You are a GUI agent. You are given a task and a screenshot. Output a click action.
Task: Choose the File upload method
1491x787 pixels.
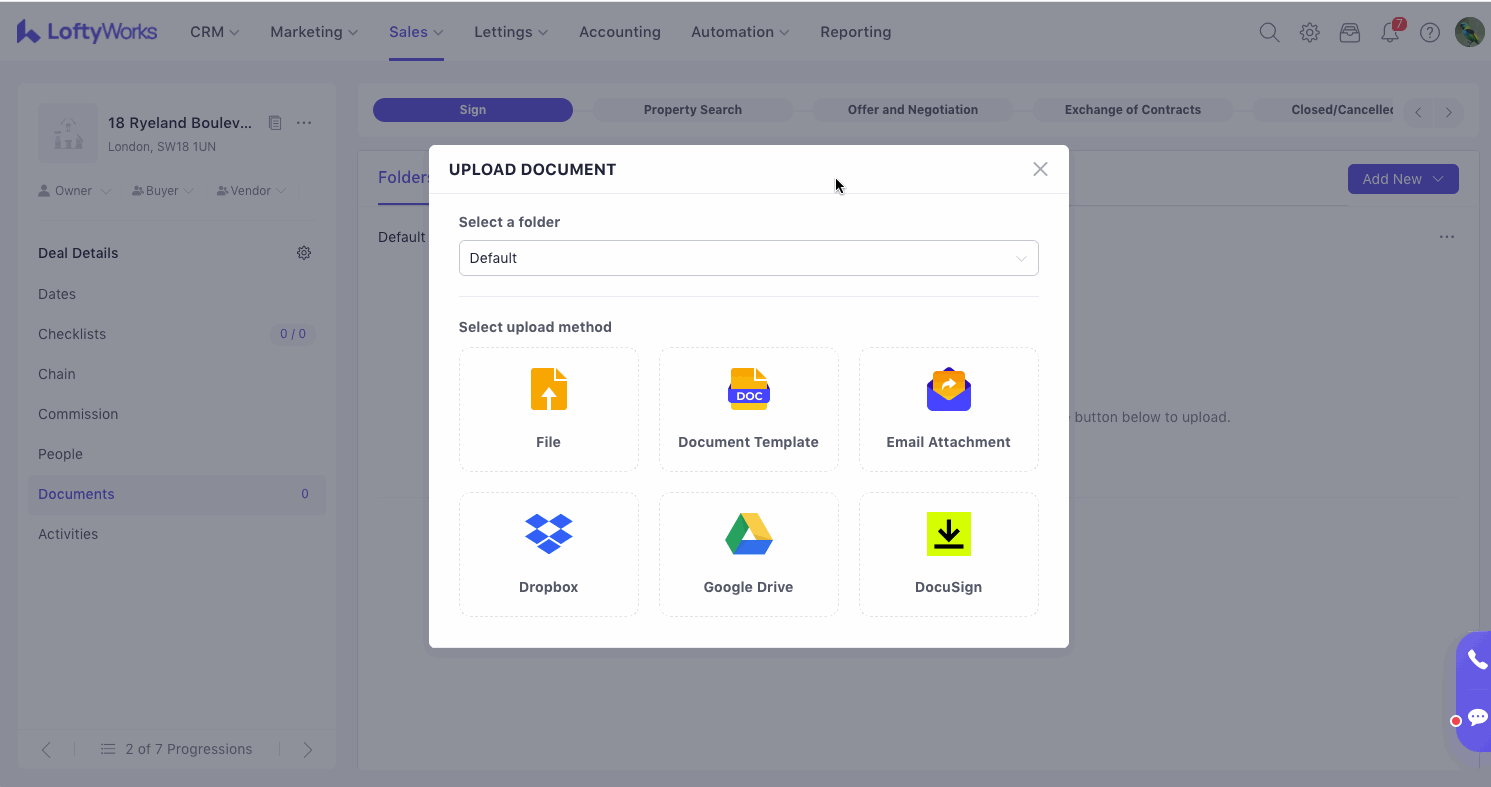point(548,410)
